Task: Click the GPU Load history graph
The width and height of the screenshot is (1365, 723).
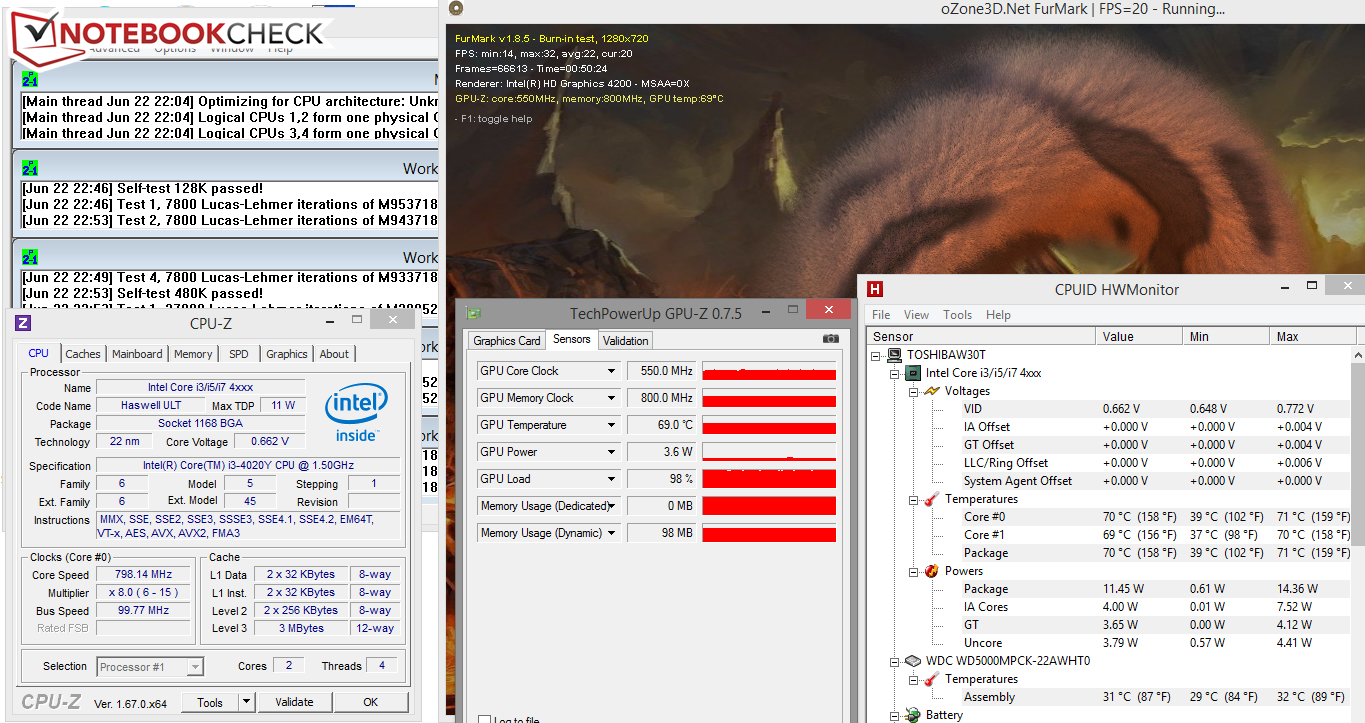Action: click(769, 479)
